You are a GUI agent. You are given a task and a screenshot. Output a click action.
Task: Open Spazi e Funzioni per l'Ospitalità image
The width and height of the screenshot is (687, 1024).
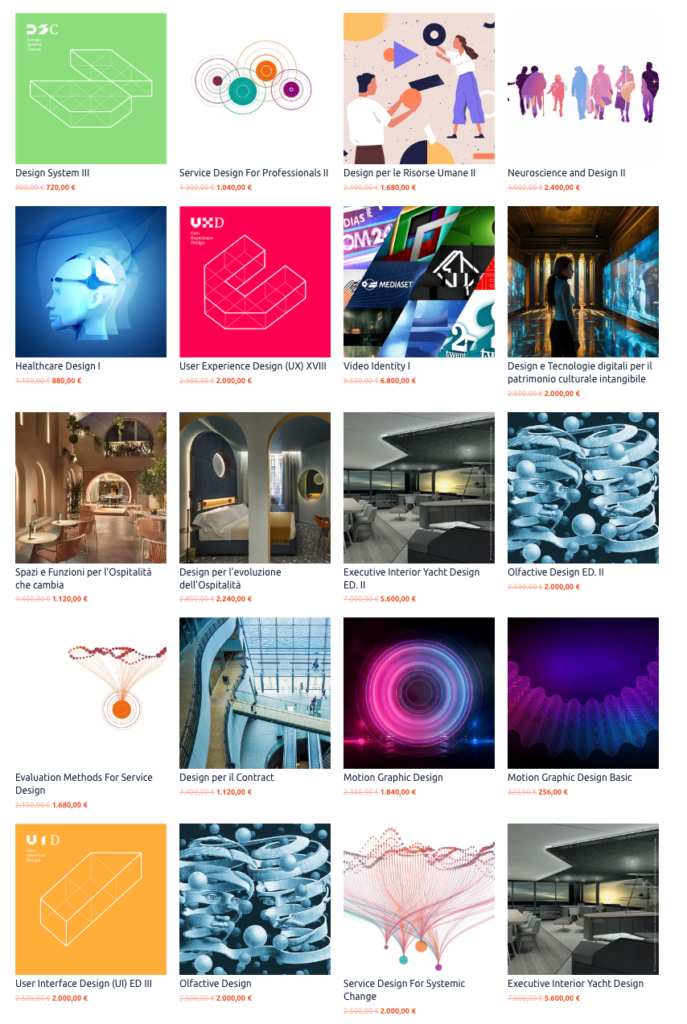[x=91, y=487]
